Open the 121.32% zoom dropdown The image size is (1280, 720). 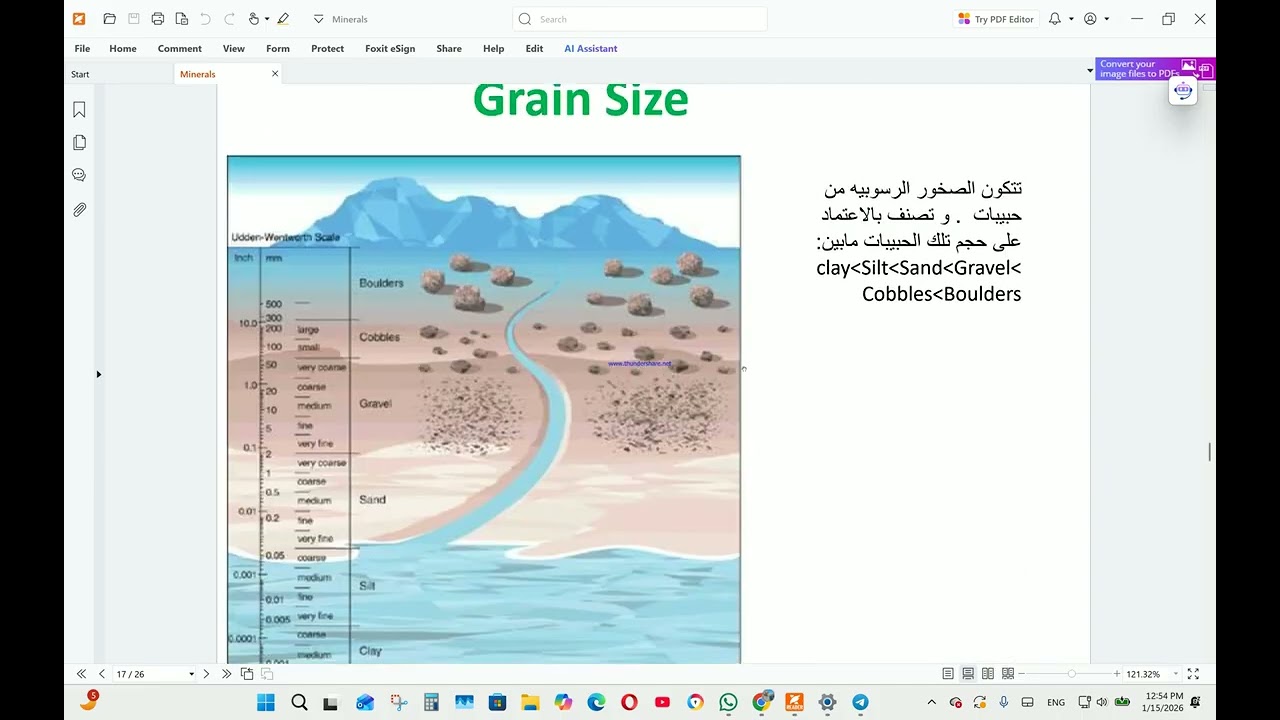[1176, 674]
